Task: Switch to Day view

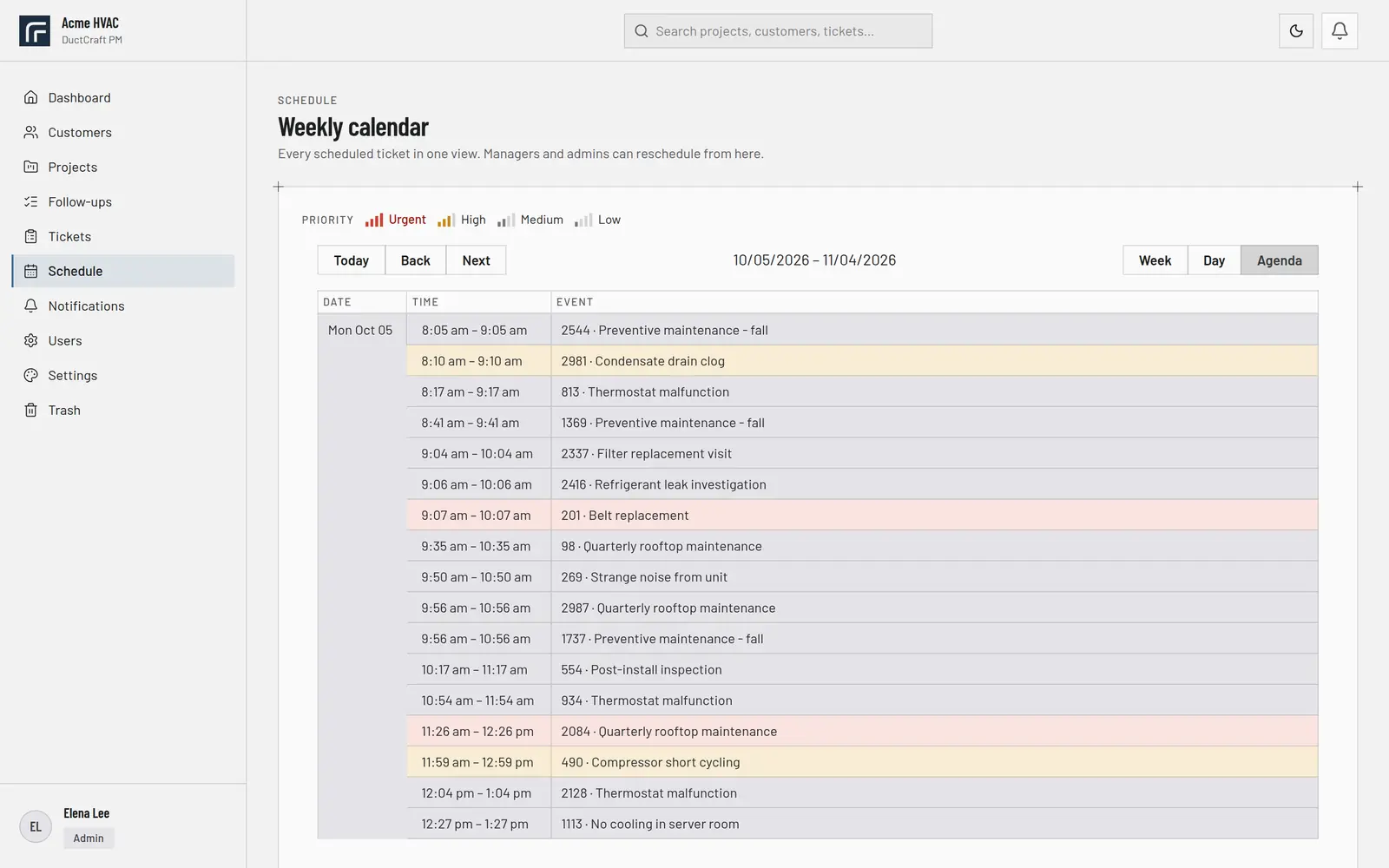Action: [x=1214, y=260]
